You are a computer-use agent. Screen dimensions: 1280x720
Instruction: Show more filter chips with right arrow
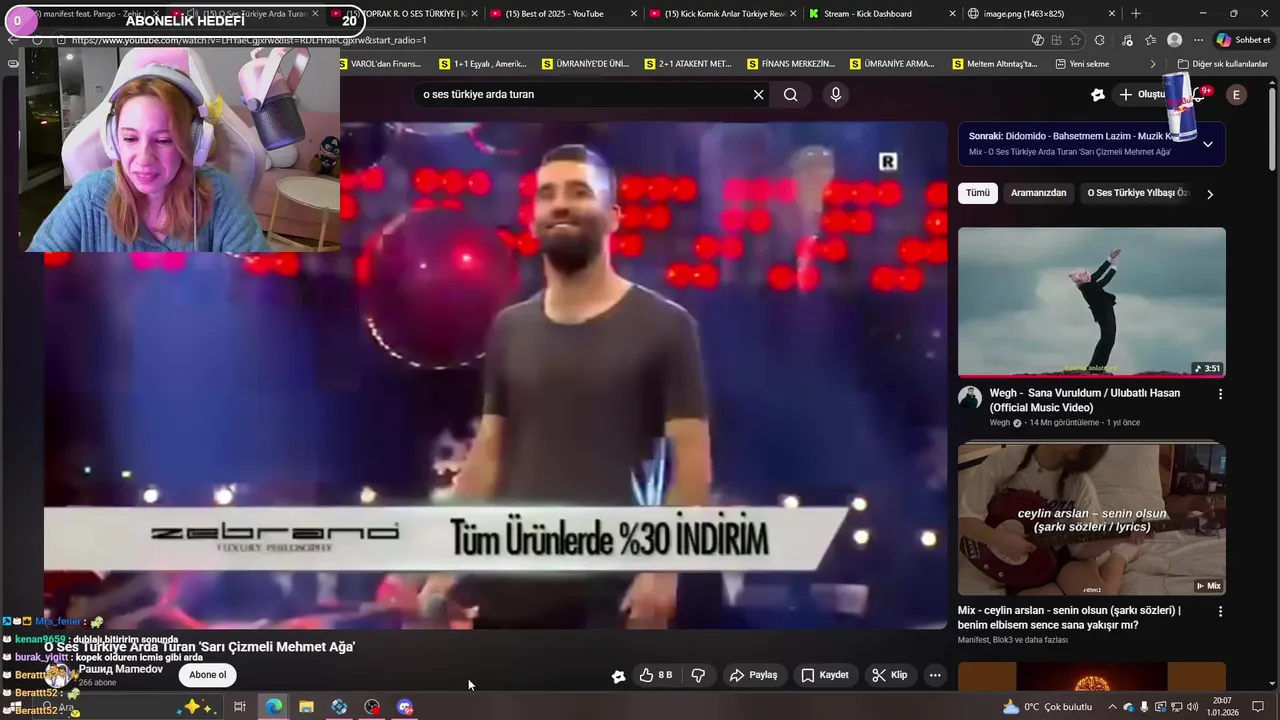[x=1210, y=194]
